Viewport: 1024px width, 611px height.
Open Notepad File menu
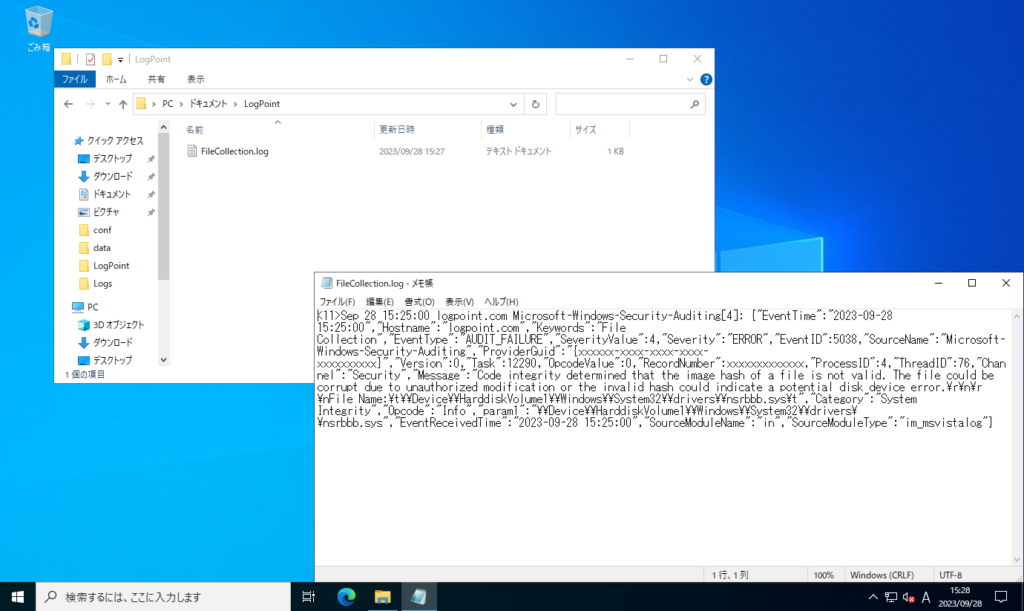pos(337,302)
